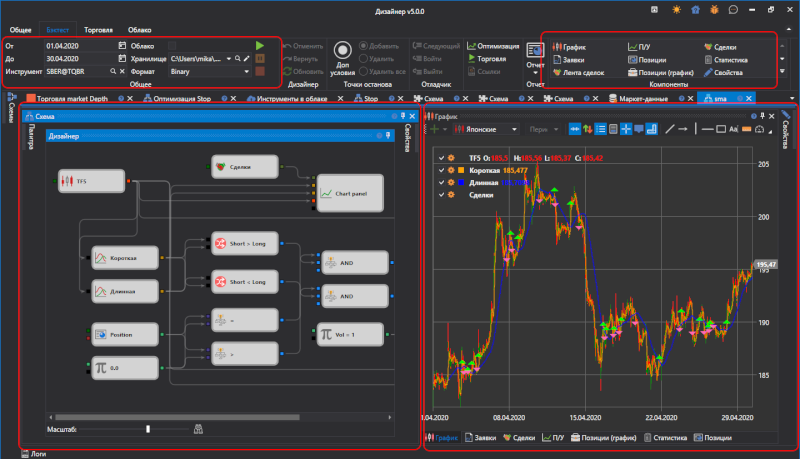Viewport: 800px width, 459px height.
Task: Uncheck Короткая series visibility checkbox
Action: tap(441, 170)
